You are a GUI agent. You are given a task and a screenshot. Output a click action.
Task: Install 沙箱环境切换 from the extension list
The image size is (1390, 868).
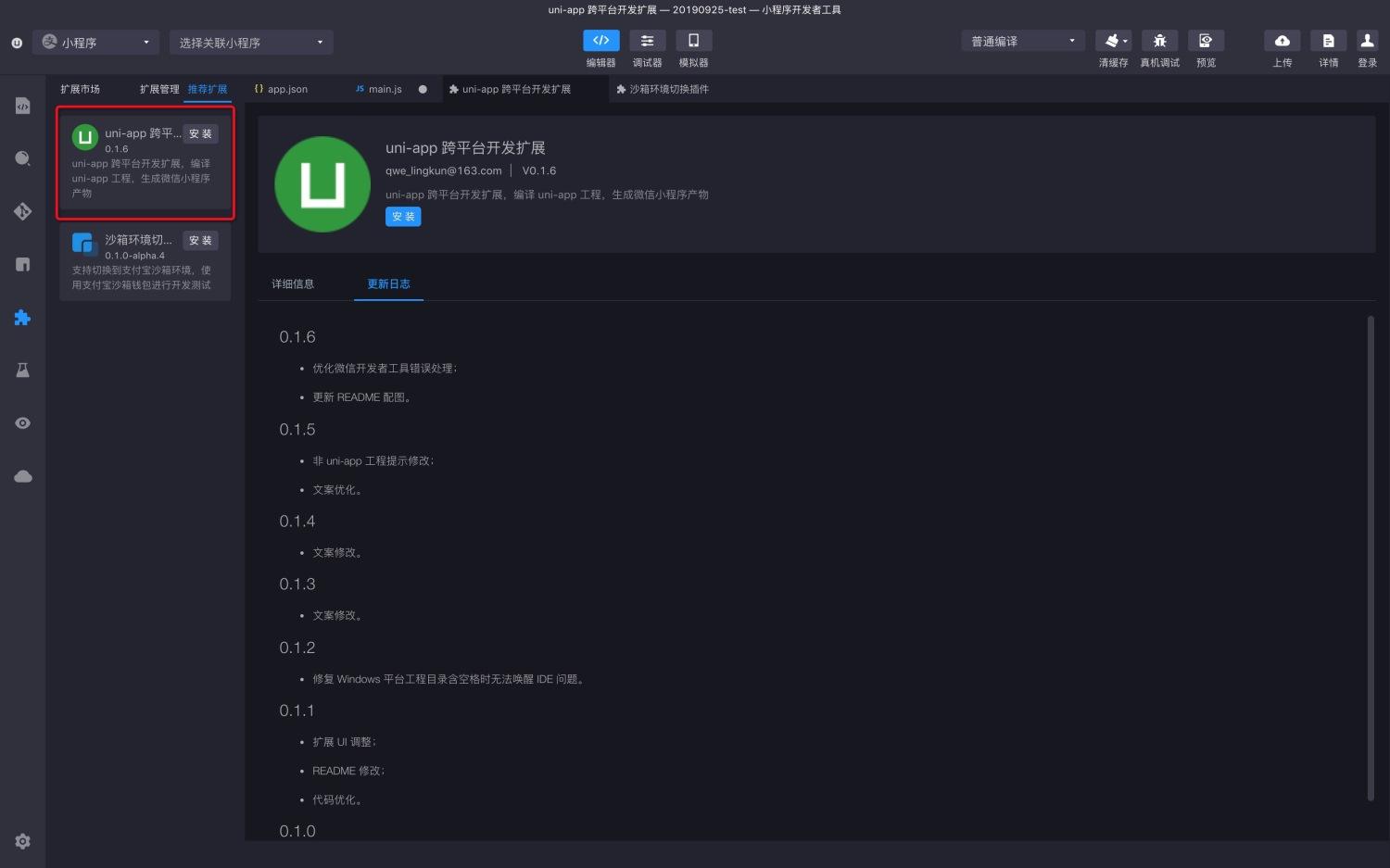tap(200, 240)
